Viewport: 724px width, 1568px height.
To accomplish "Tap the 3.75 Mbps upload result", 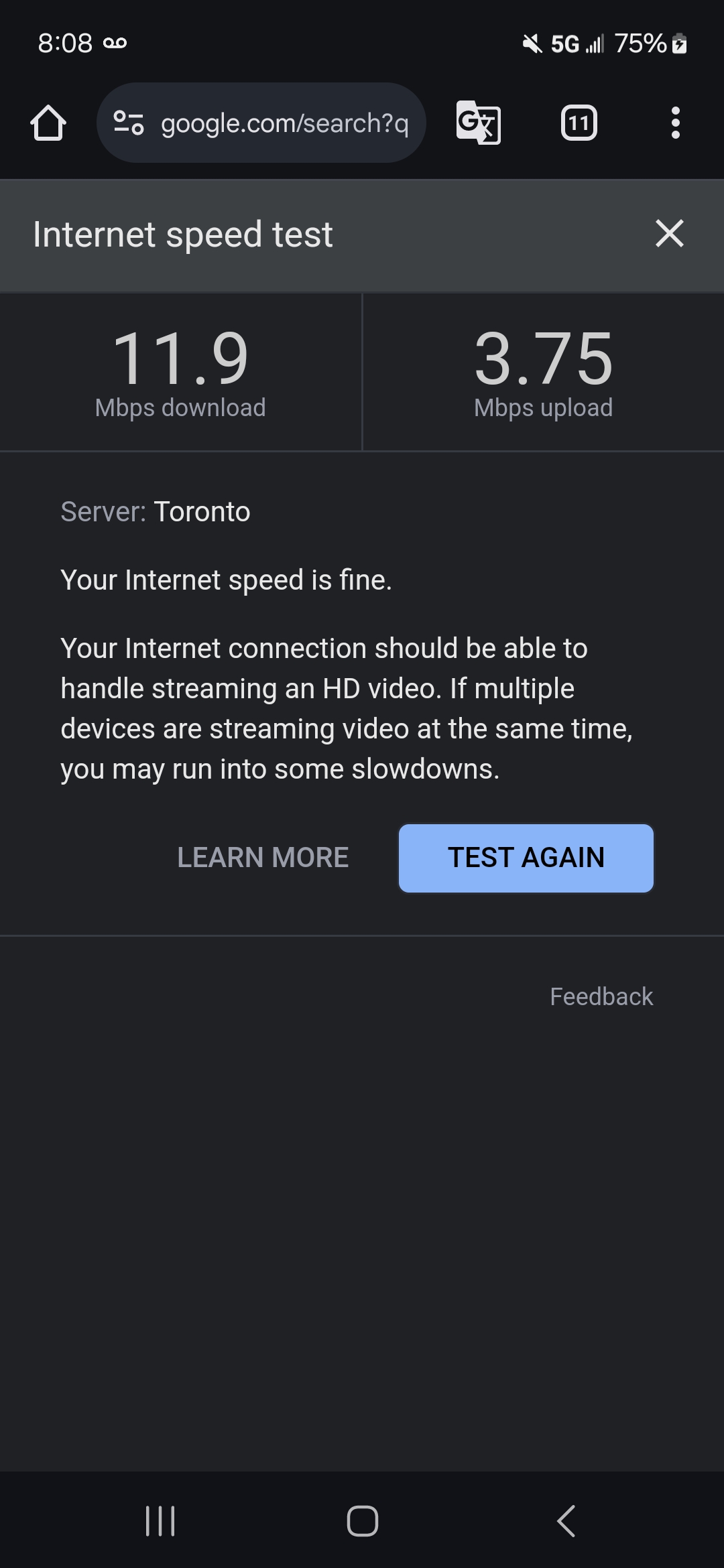I will 543,373.
